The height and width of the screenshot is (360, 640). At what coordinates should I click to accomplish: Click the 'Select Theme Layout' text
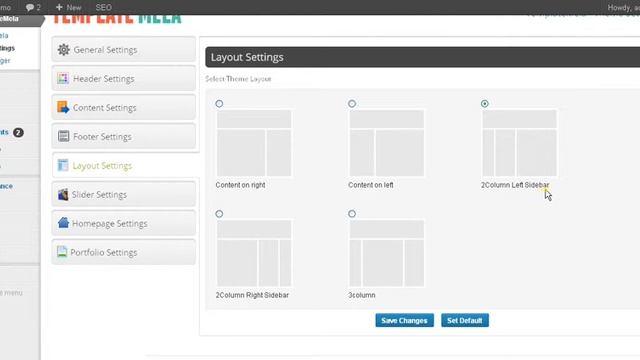pos(238,79)
